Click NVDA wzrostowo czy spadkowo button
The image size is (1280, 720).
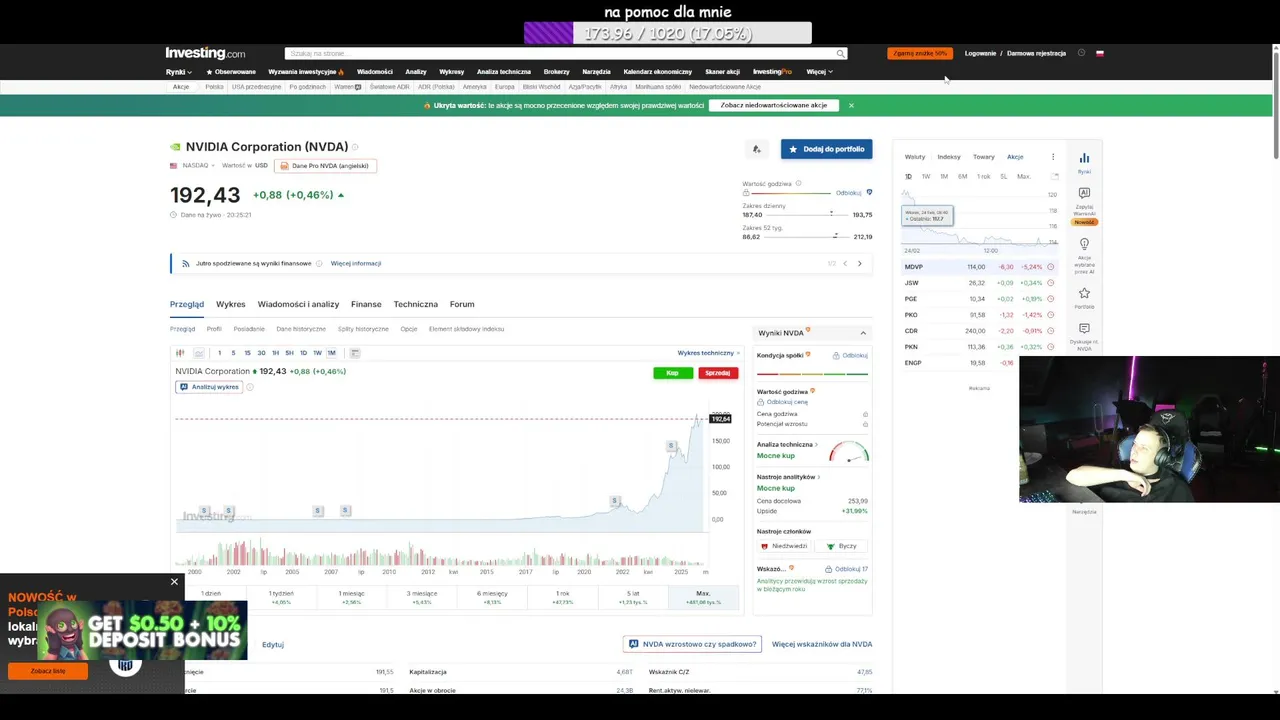tap(692, 644)
